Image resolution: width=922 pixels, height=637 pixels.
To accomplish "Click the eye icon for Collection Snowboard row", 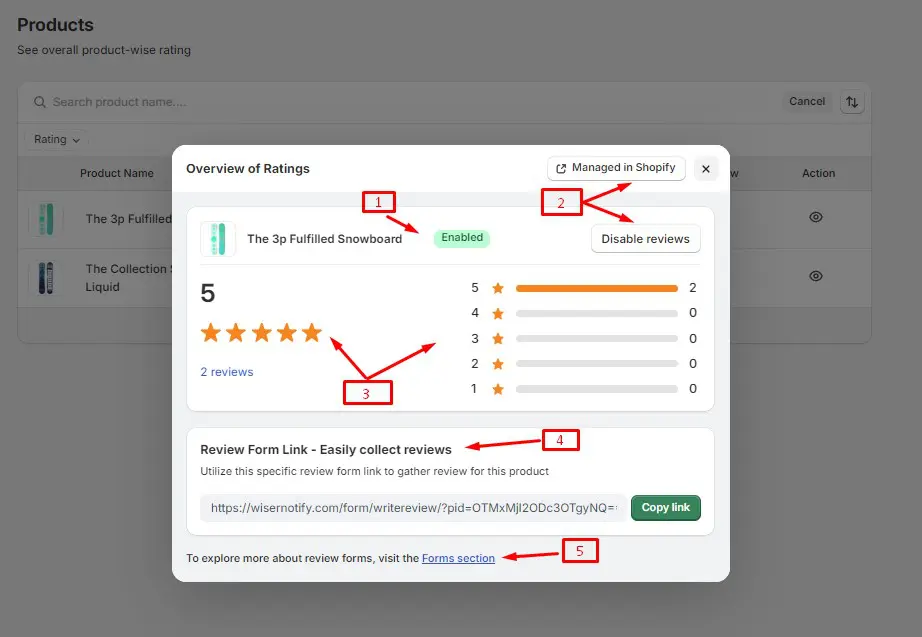I will 816,276.
